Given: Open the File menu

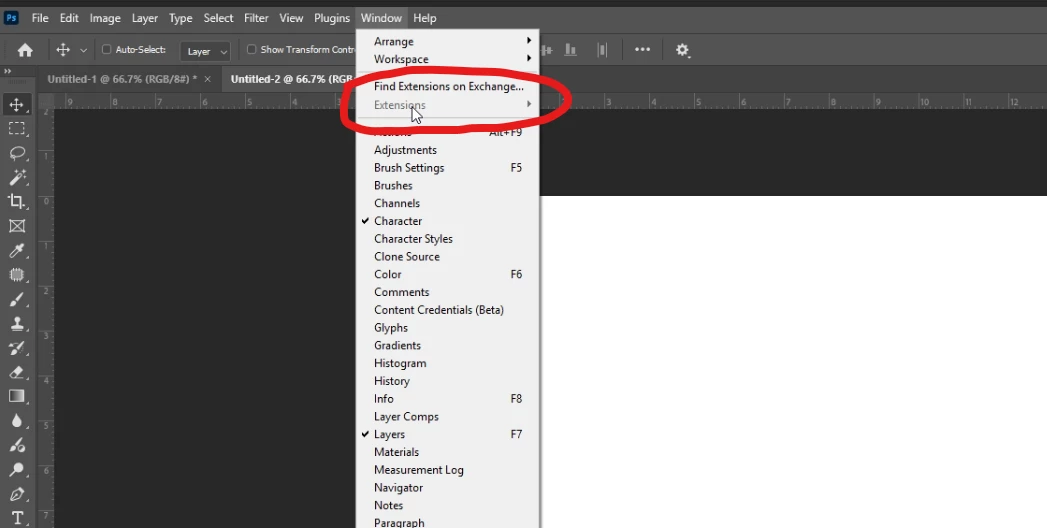Looking at the screenshot, I should [40, 18].
